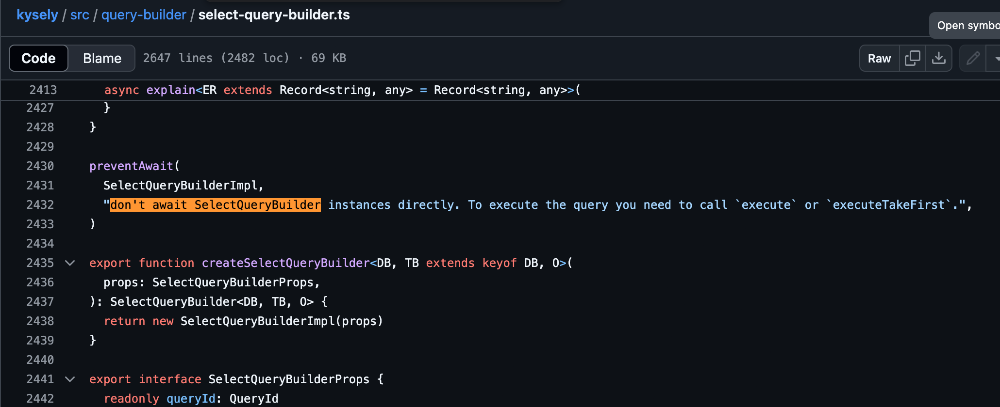
Task: Open the edit options dropdown arrow
Action: 994,58
